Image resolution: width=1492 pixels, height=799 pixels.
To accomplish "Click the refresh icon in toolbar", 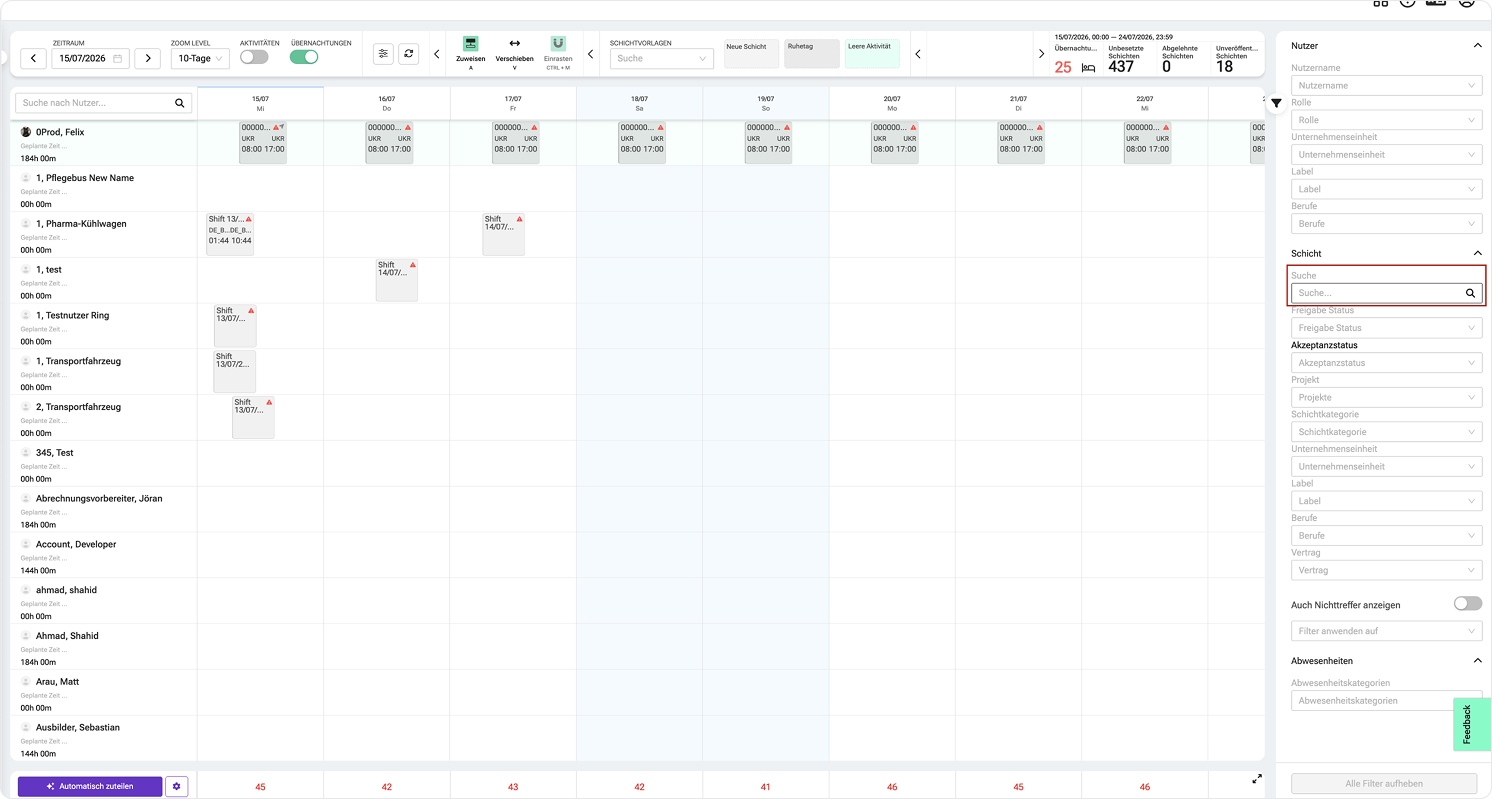I will pos(408,54).
